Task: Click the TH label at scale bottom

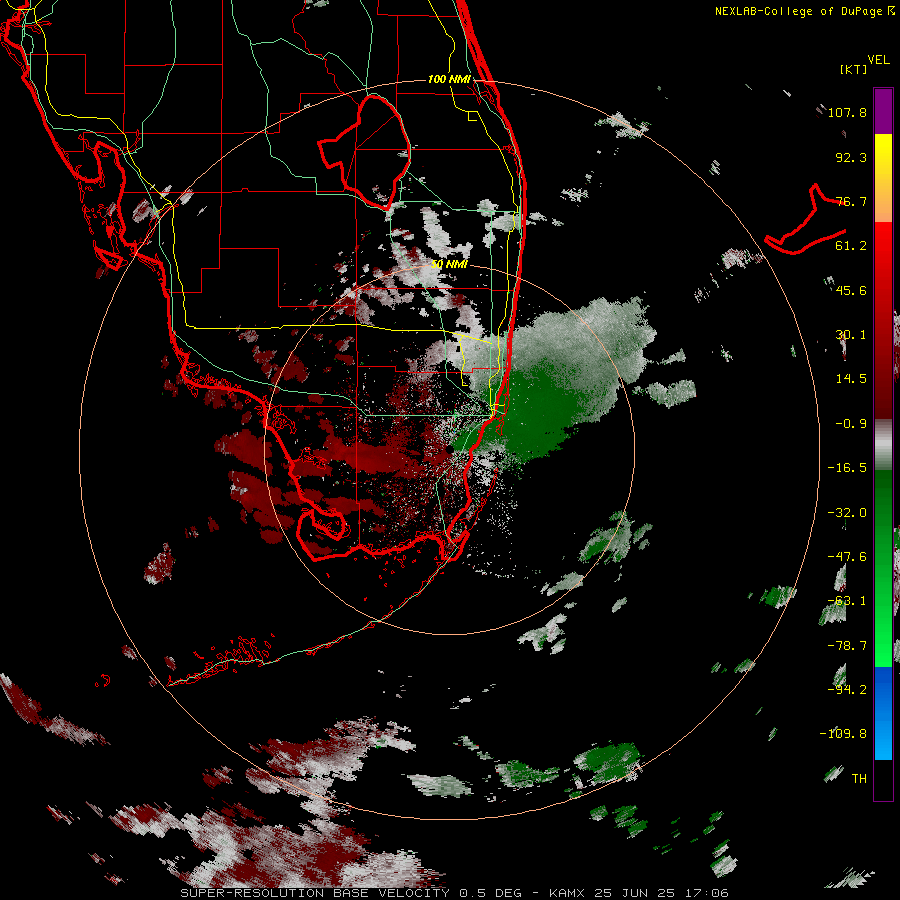Action: 859,779
